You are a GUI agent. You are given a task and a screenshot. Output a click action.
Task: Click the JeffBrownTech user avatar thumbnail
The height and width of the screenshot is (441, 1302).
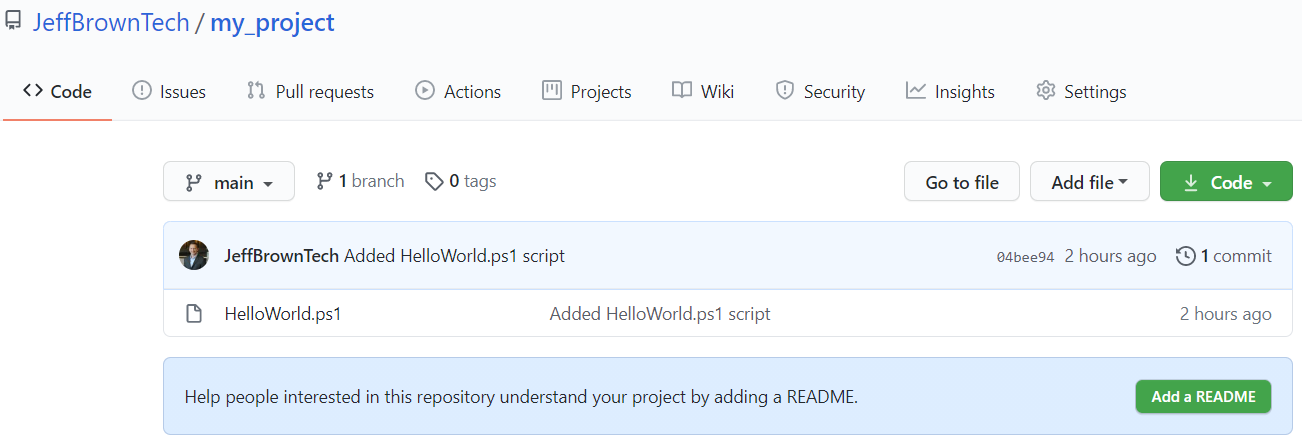click(x=194, y=256)
